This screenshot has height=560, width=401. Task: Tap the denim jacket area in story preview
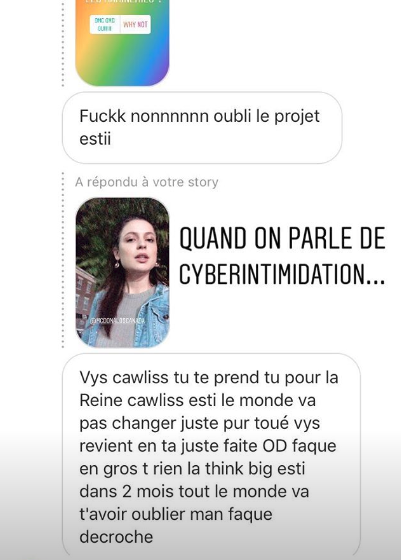(x=155, y=314)
